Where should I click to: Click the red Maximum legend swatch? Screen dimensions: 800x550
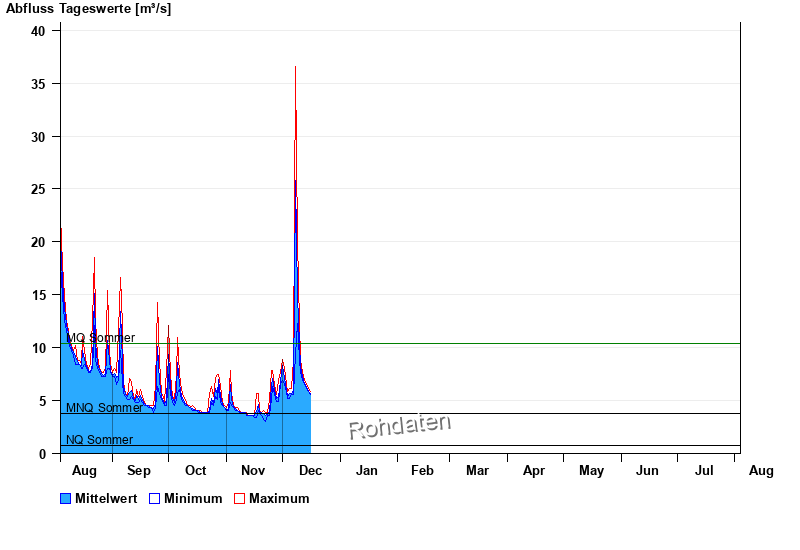(x=239, y=498)
